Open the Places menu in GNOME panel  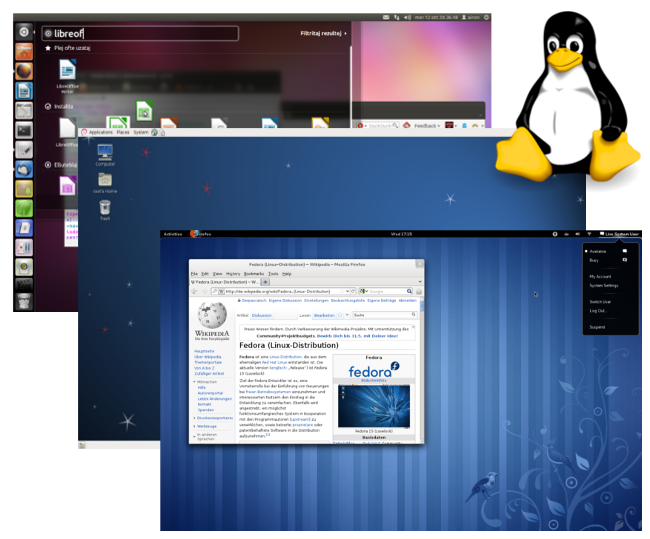tap(123, 131)
